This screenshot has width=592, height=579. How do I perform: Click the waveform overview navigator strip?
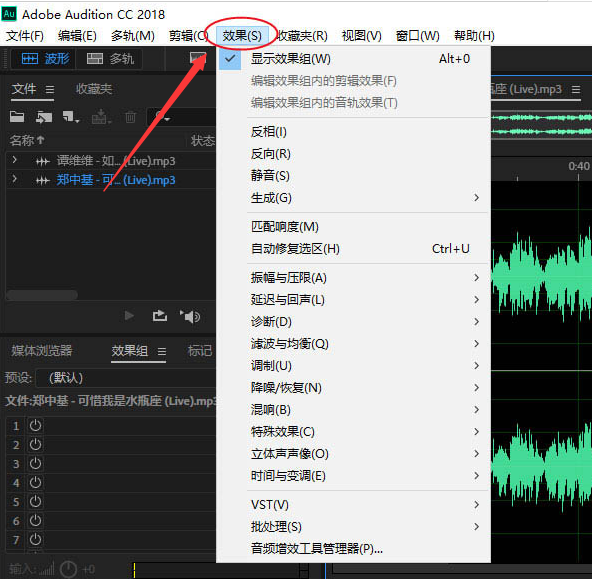point(541,125)
